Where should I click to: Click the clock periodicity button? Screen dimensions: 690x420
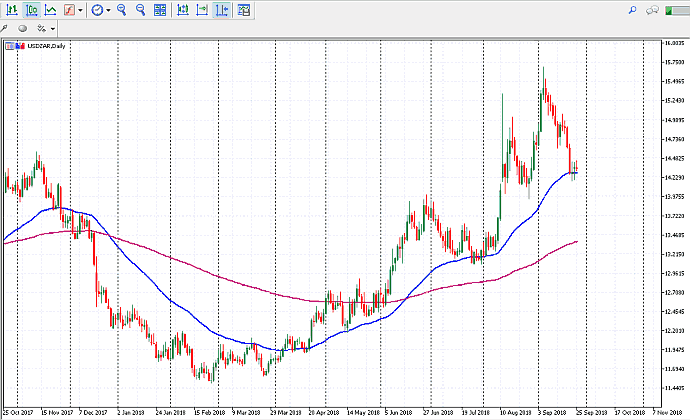click(97, 10)
